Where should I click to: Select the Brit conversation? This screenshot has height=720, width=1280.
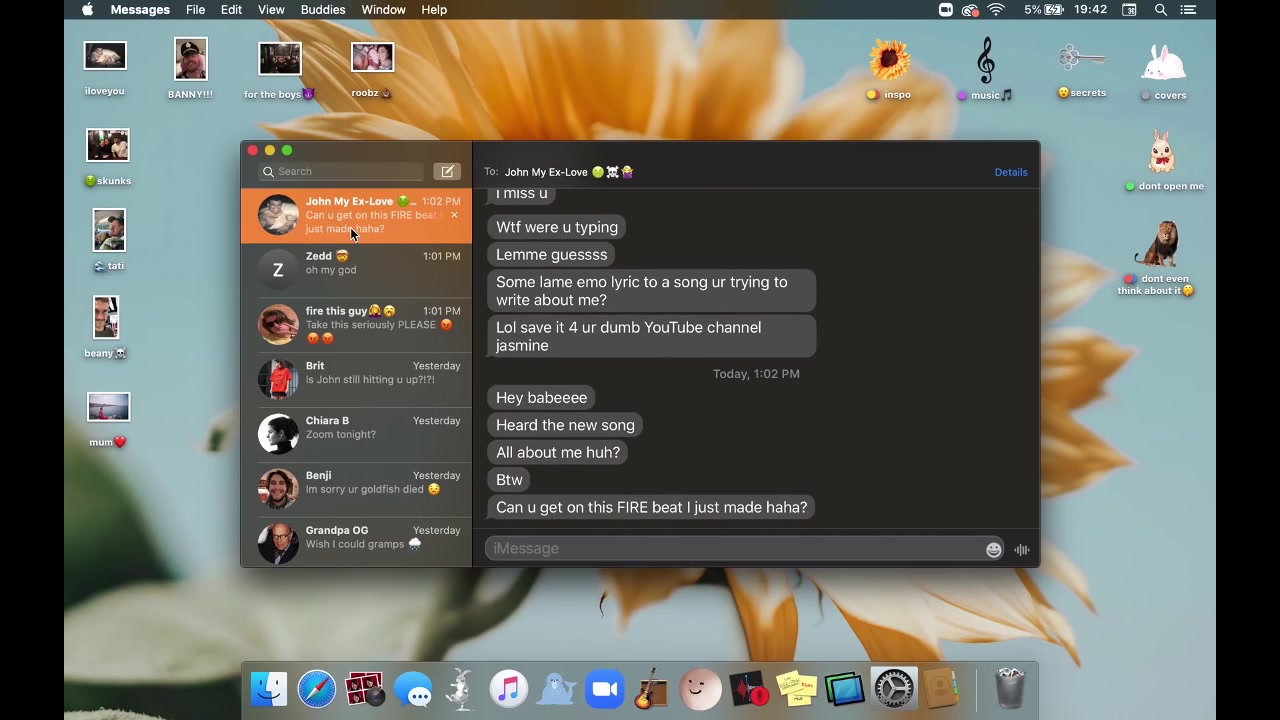356,380
